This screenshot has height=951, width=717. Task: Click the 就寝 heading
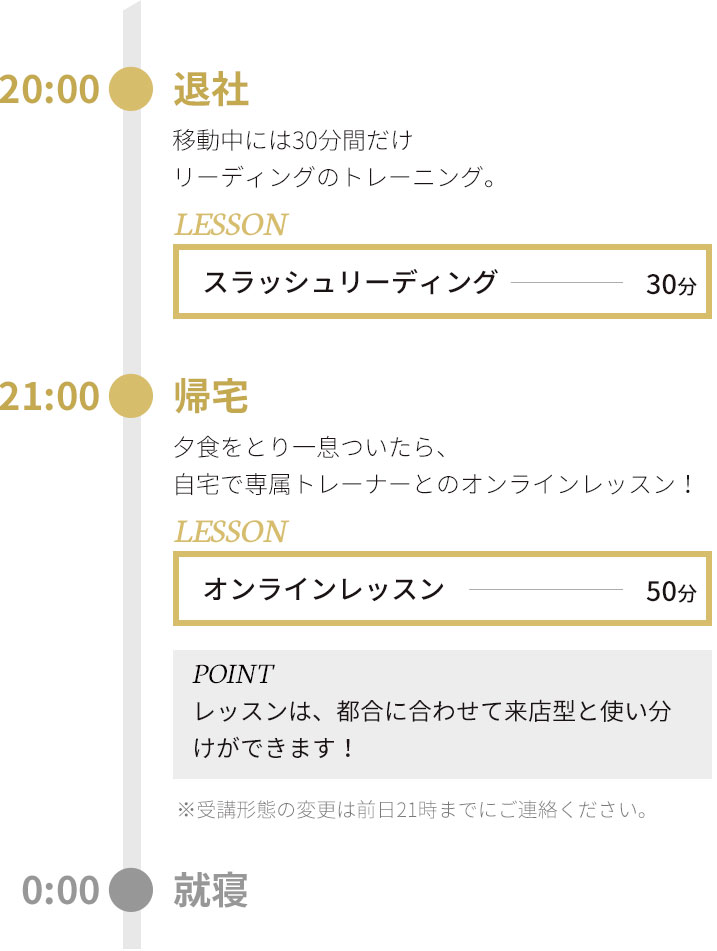tap(211, 890)
